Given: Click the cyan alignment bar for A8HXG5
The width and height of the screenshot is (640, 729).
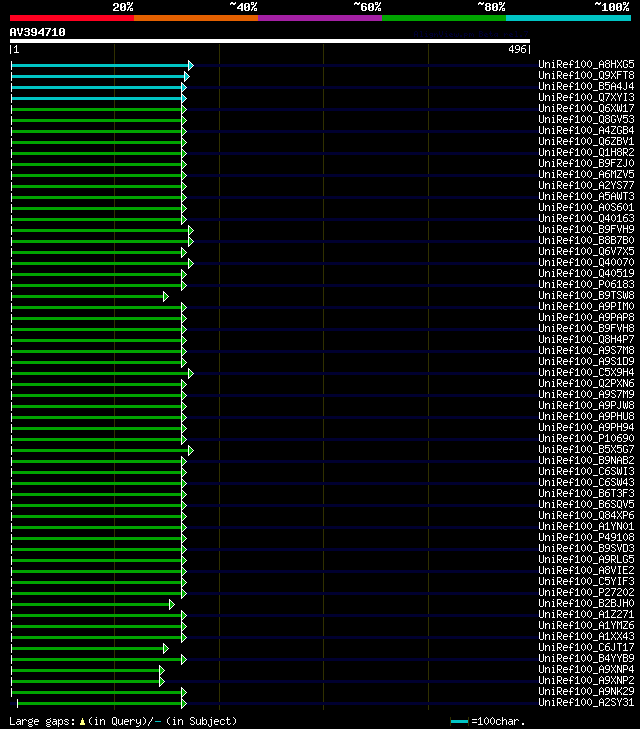Looking at the screenshot, I should tap(100, 66).
